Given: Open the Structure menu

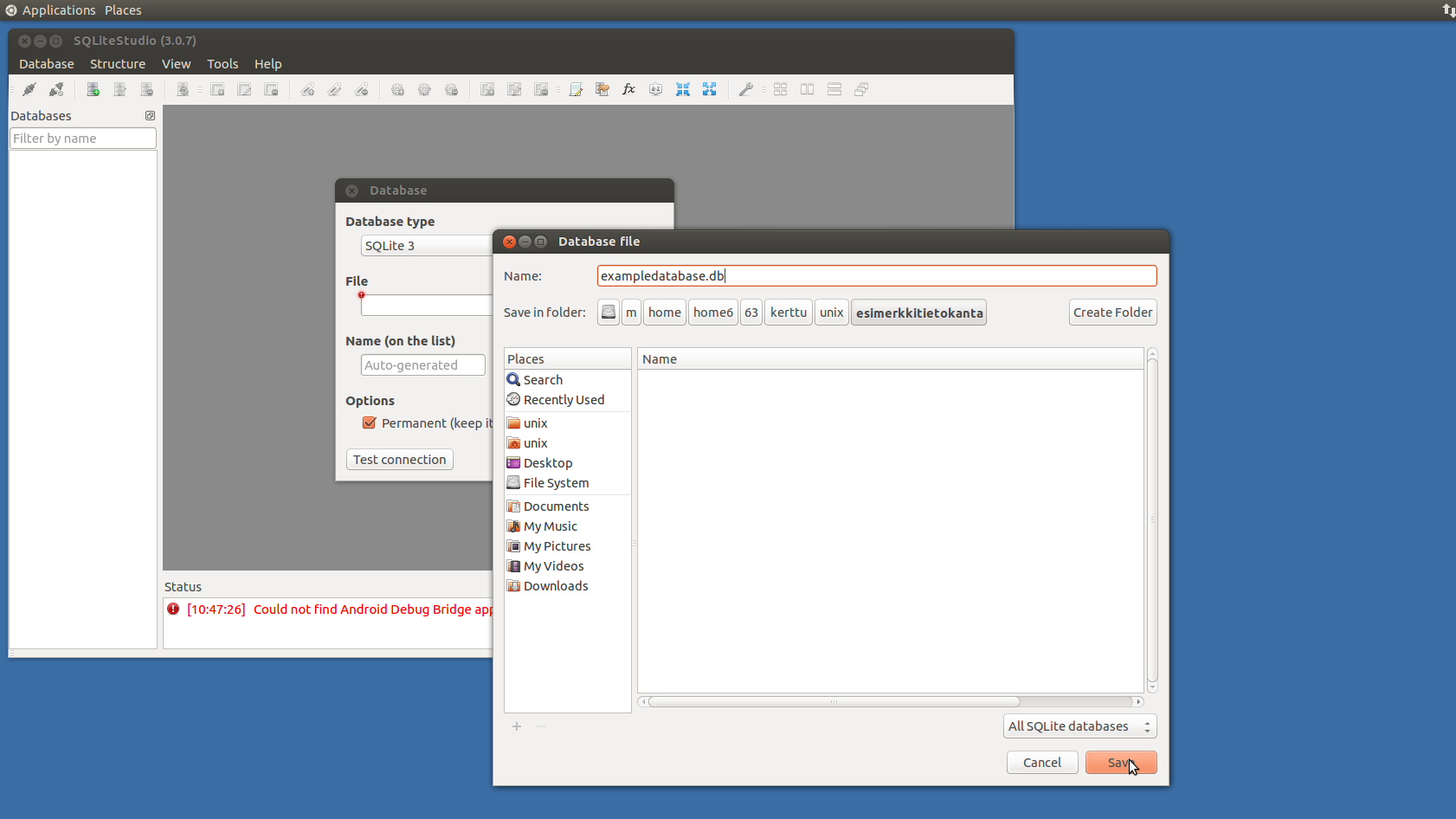Looking at the screenshot, I should coord(118,64).
